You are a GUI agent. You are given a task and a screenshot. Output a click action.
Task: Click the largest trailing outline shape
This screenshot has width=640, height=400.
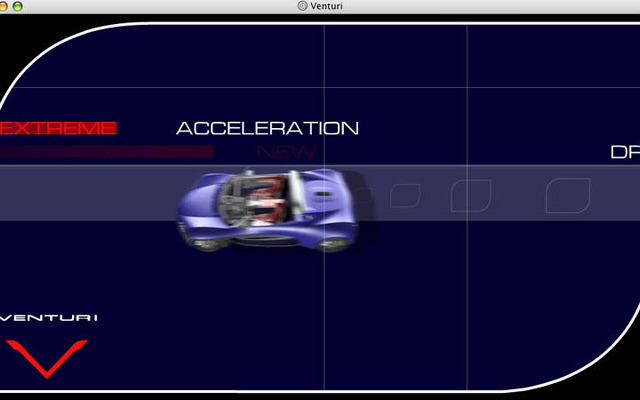(568, 196)
